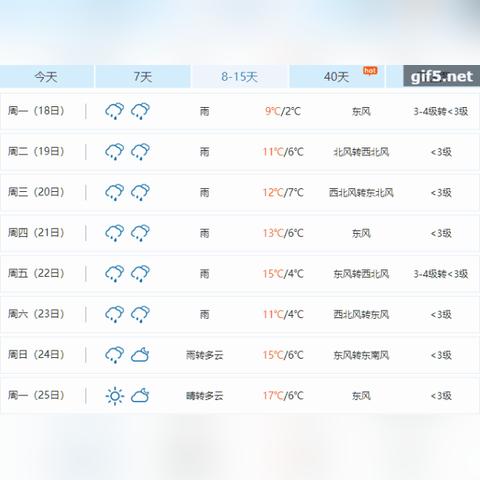Click 东风 in the 周四（21日） row
Viewport: 480px width, 480px height.
coord(361,233)
